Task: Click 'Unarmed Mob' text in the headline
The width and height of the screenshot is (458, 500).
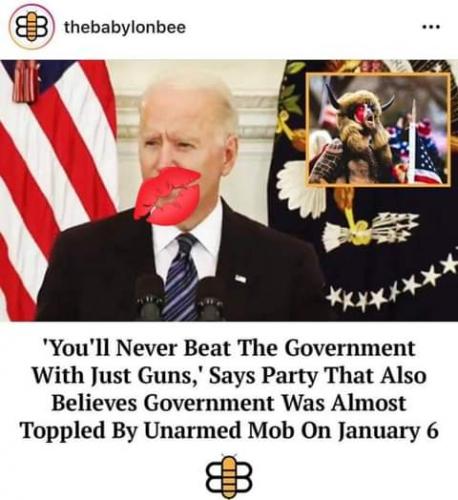Action: [x=220, y=431]
